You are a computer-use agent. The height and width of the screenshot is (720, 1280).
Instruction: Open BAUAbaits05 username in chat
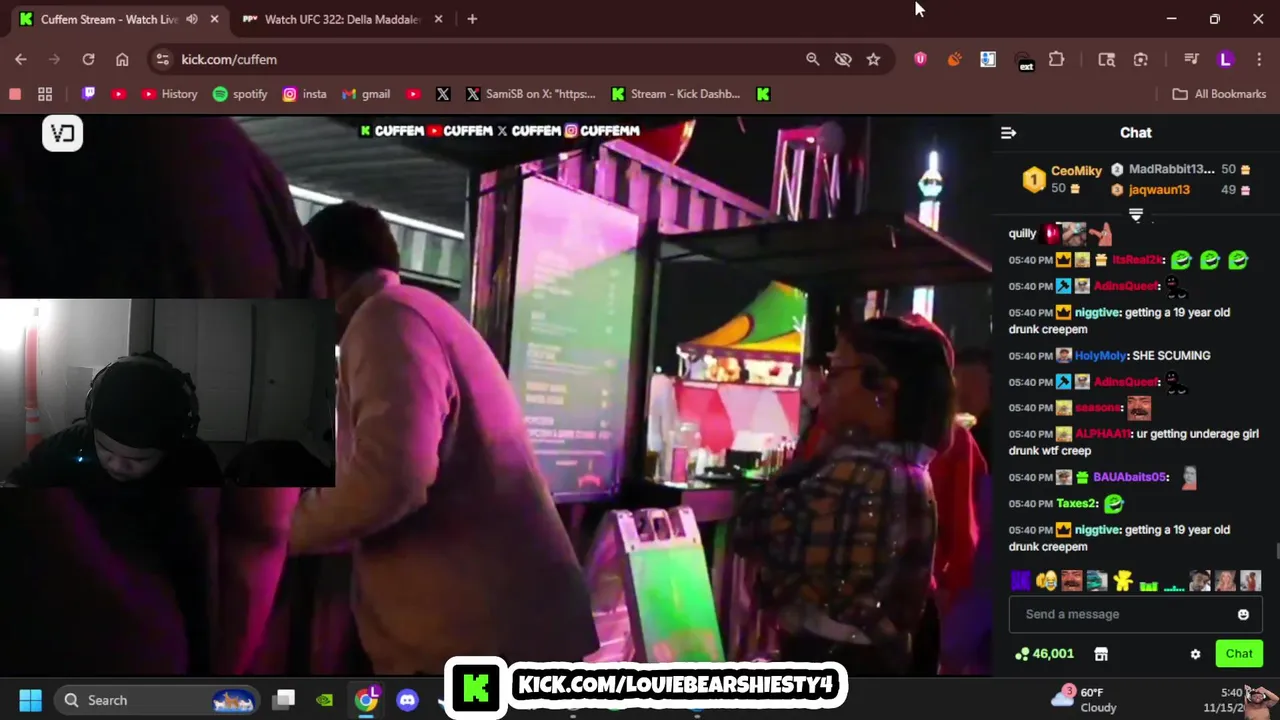click(x=1130, y=478)
